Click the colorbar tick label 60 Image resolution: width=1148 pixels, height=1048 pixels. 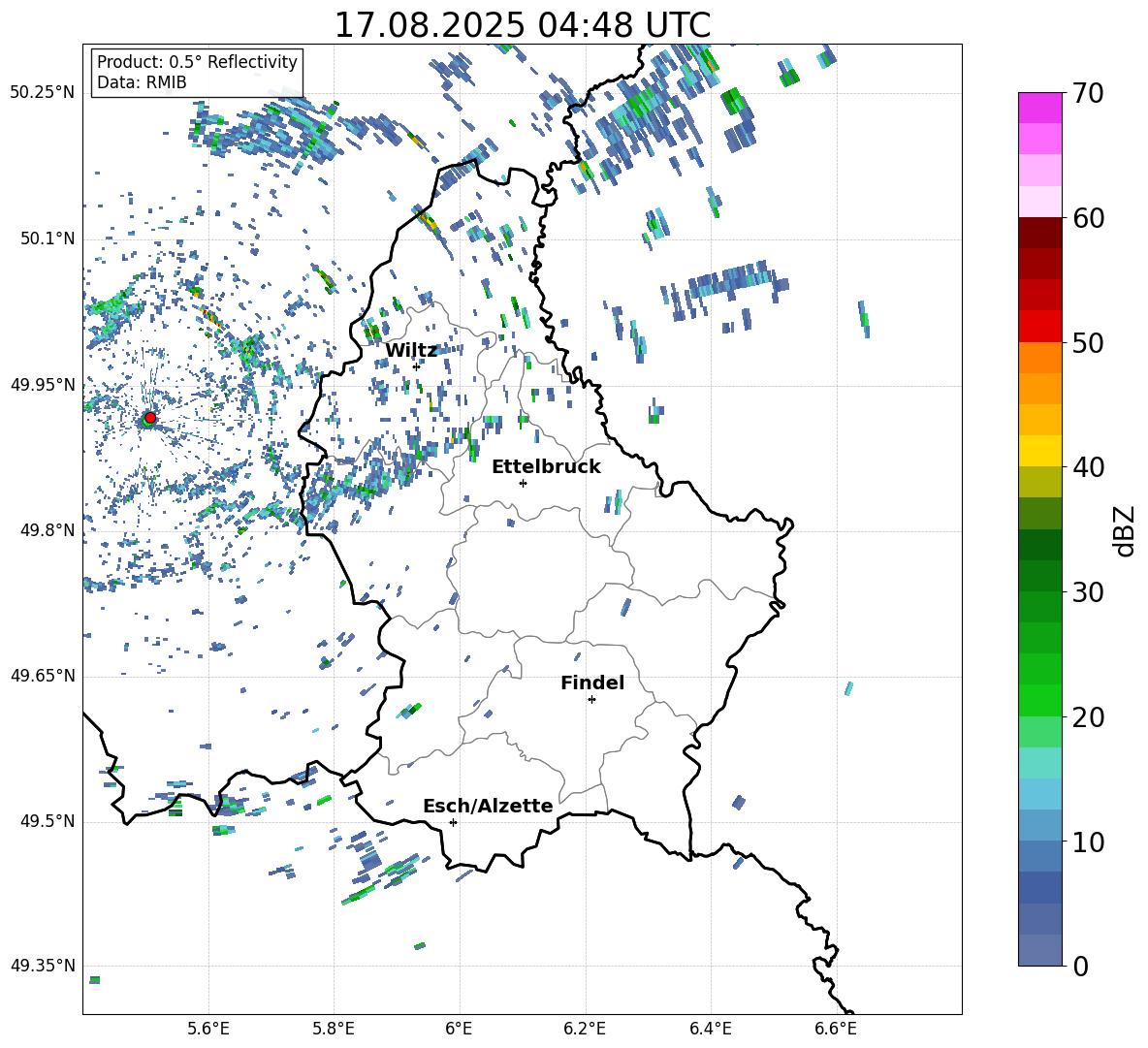click(1088, 218)
